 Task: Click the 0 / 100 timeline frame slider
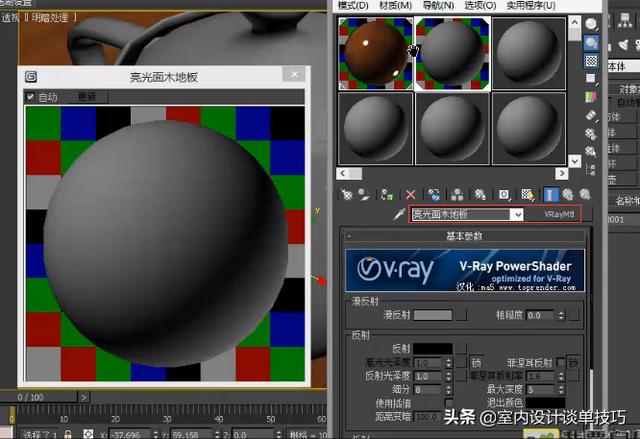39,397
